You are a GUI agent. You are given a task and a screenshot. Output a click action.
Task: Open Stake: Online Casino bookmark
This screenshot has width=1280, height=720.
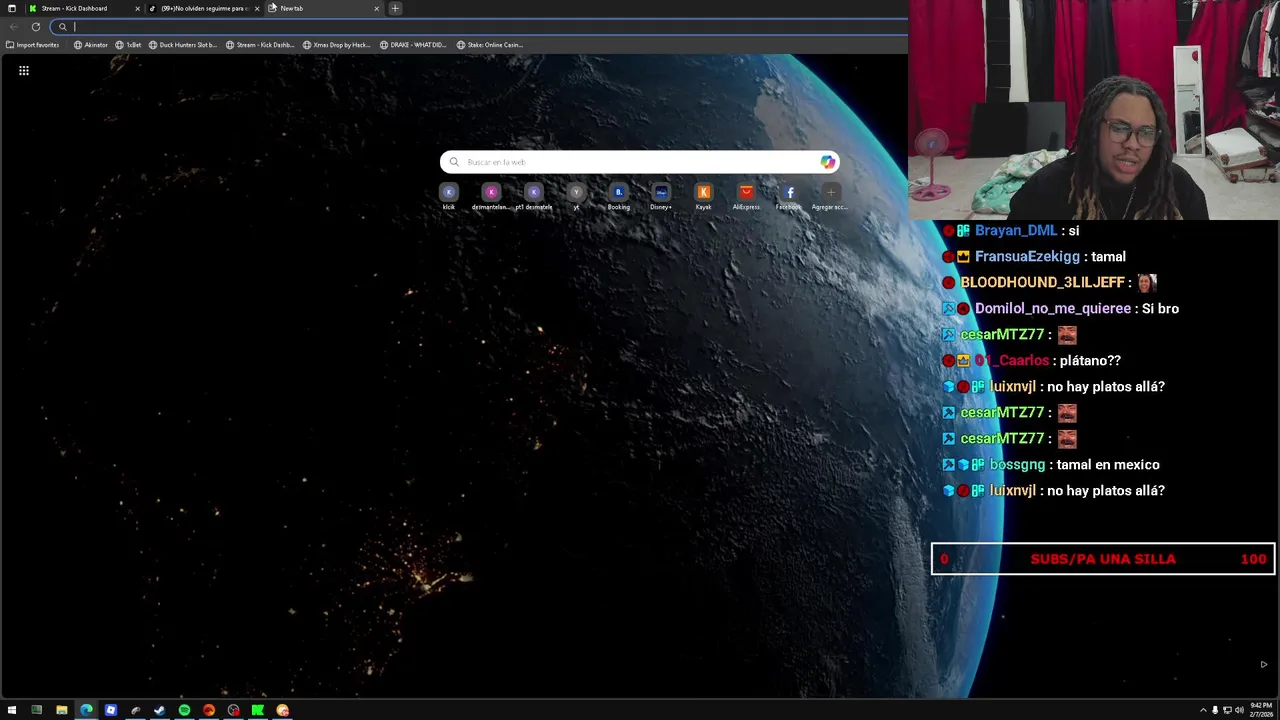tap(490, 45)
